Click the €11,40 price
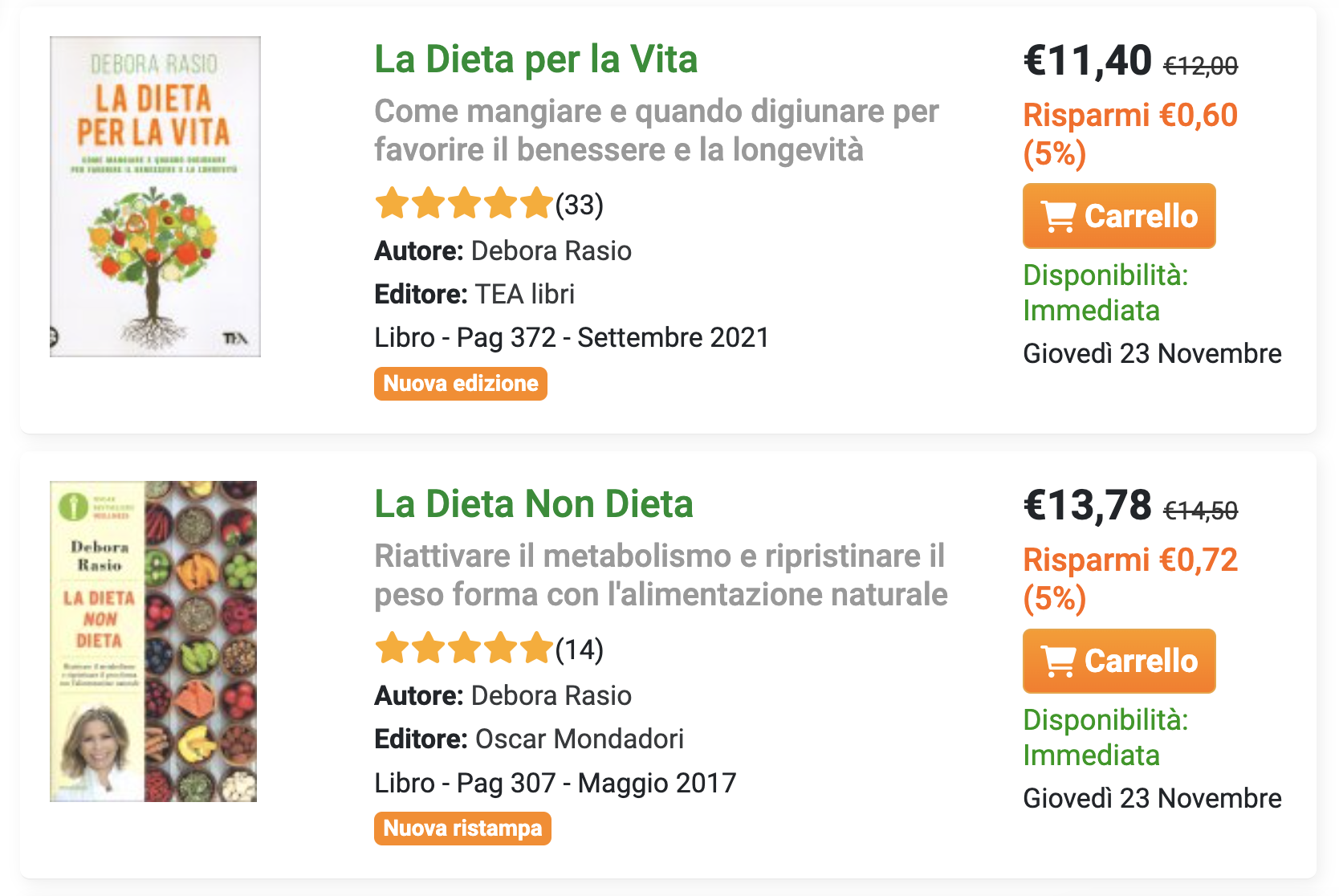 [1088, 61]
